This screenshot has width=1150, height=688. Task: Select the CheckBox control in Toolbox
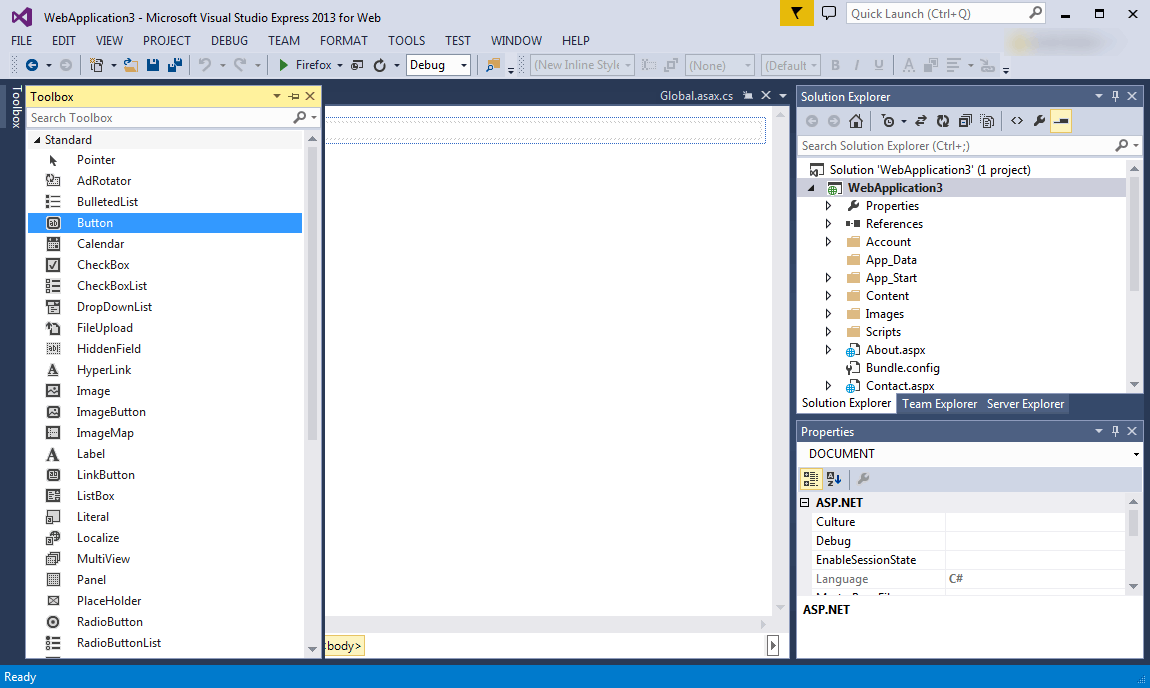point(165,265)
